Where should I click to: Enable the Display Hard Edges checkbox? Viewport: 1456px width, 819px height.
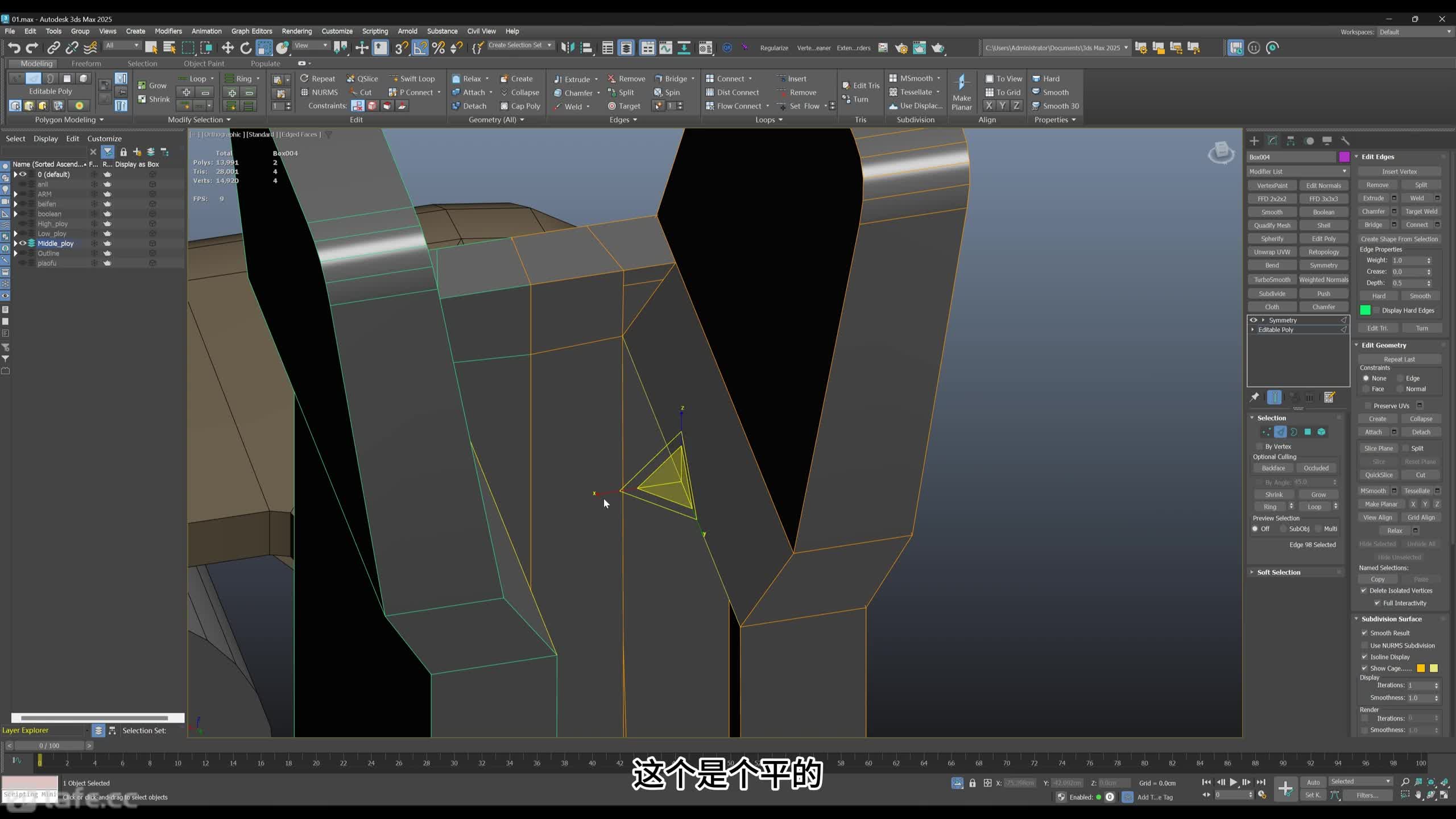pos(1376,311)
